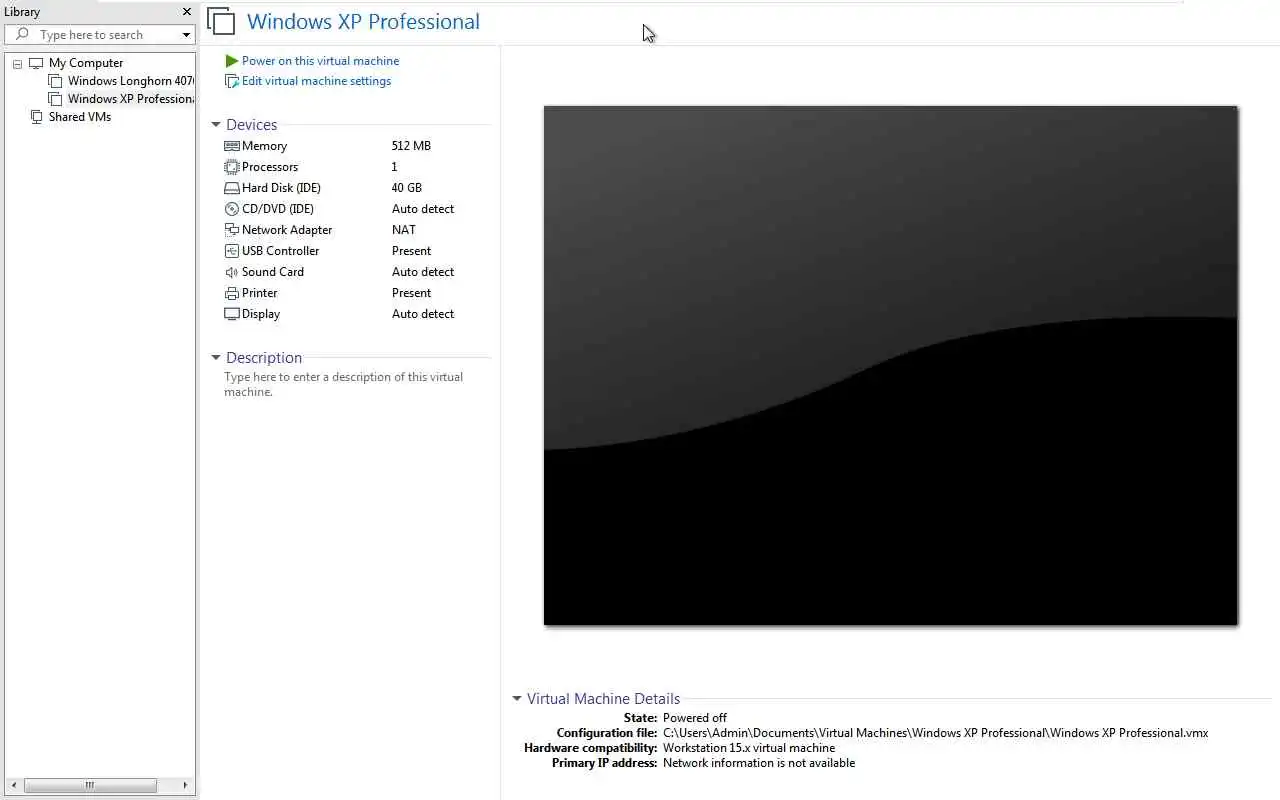This screenshot has width=1280, height=800.
Task: Click the Display monitor icon
Action: click(x=232, y=314)
